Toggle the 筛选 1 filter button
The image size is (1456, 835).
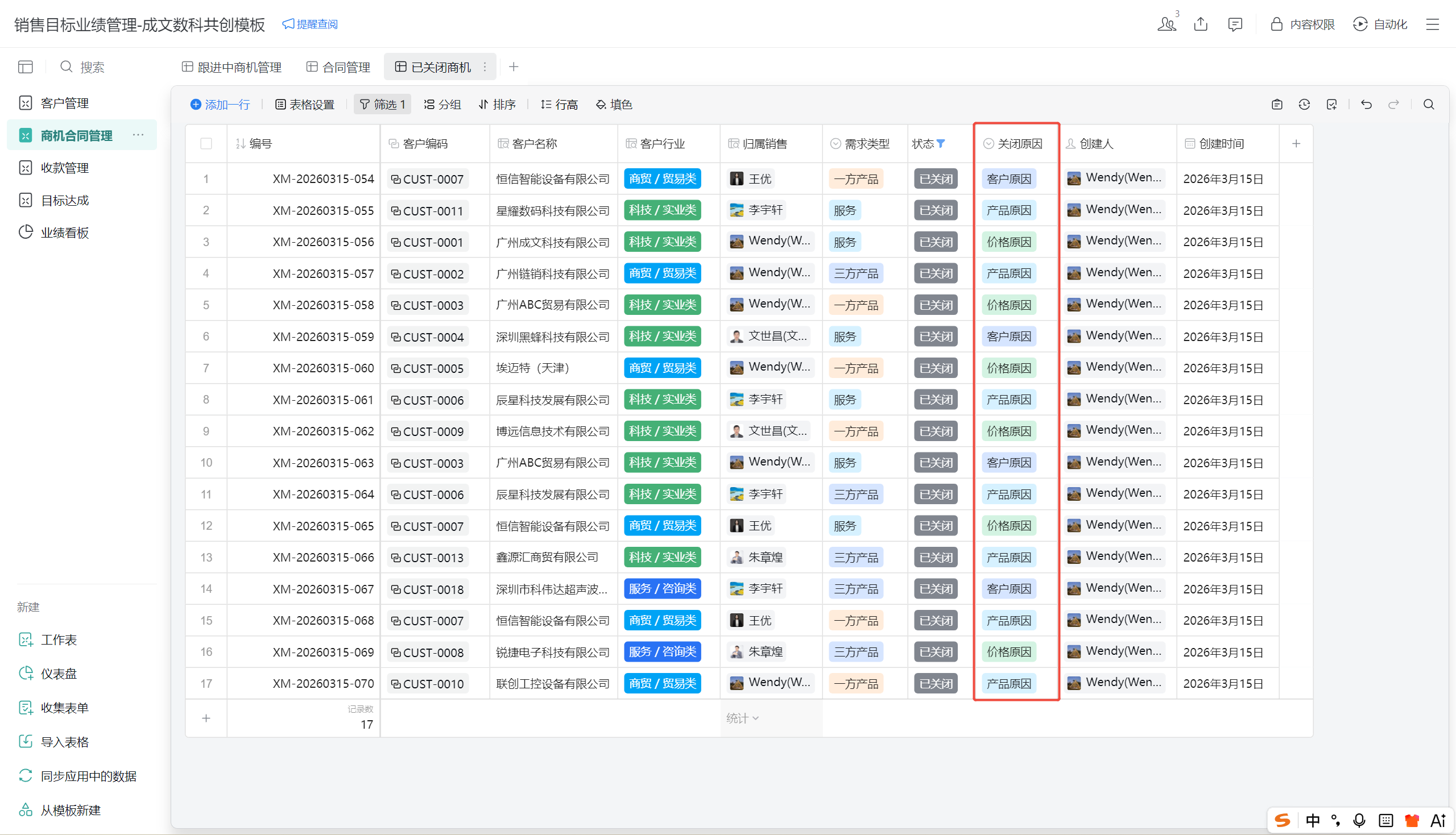coord(382,105)
